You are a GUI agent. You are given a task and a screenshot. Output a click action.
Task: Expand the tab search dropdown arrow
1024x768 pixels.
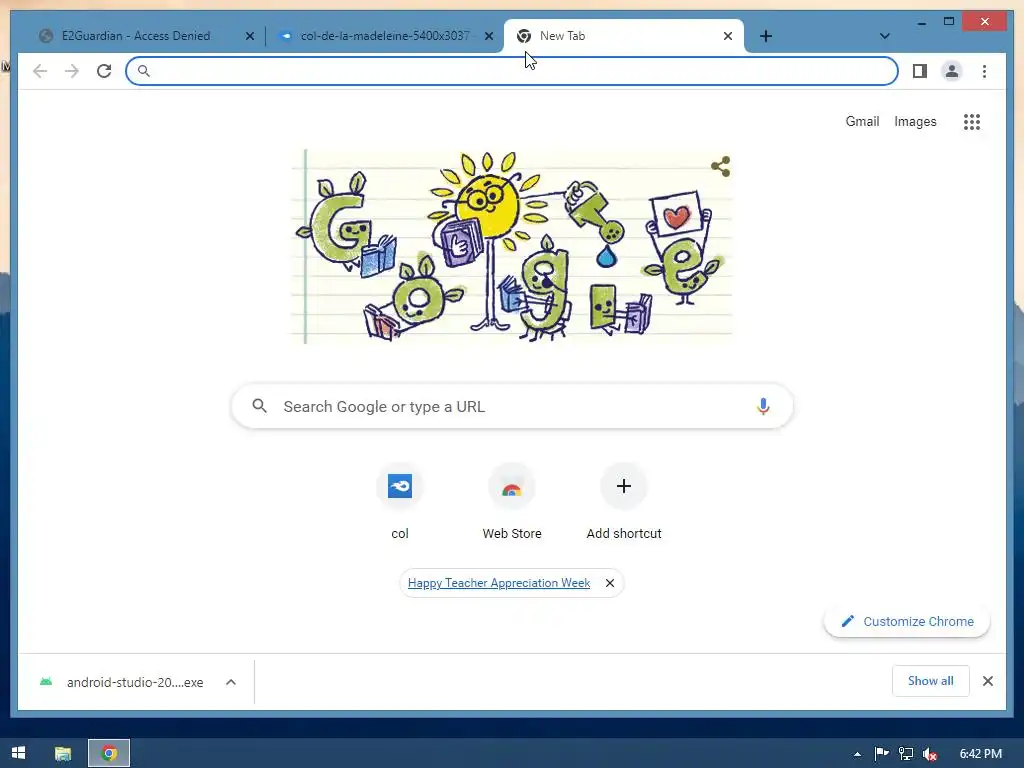pos(884,37)
